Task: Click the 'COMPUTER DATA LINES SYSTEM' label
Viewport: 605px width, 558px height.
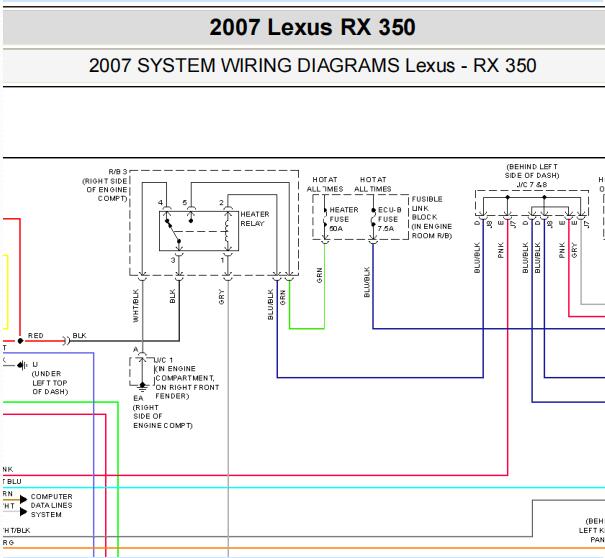Action: [51, 506]
